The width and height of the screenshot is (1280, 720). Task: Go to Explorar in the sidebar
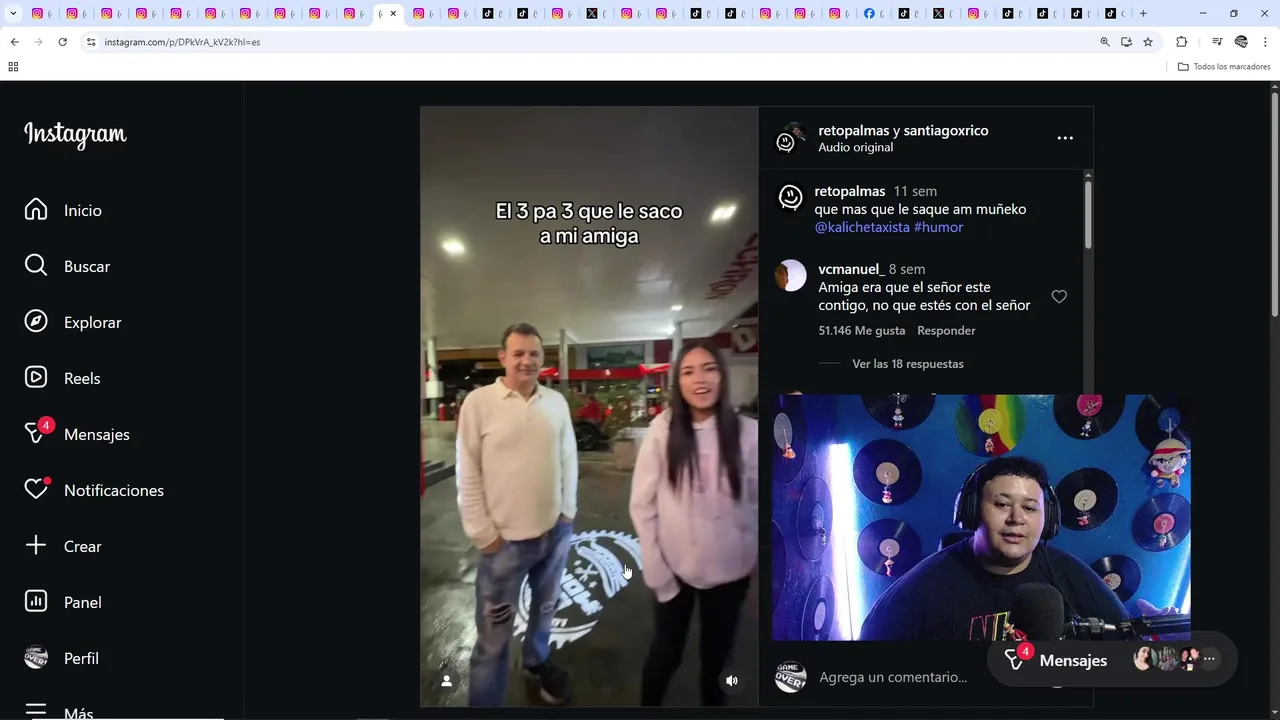click(72, 322)
